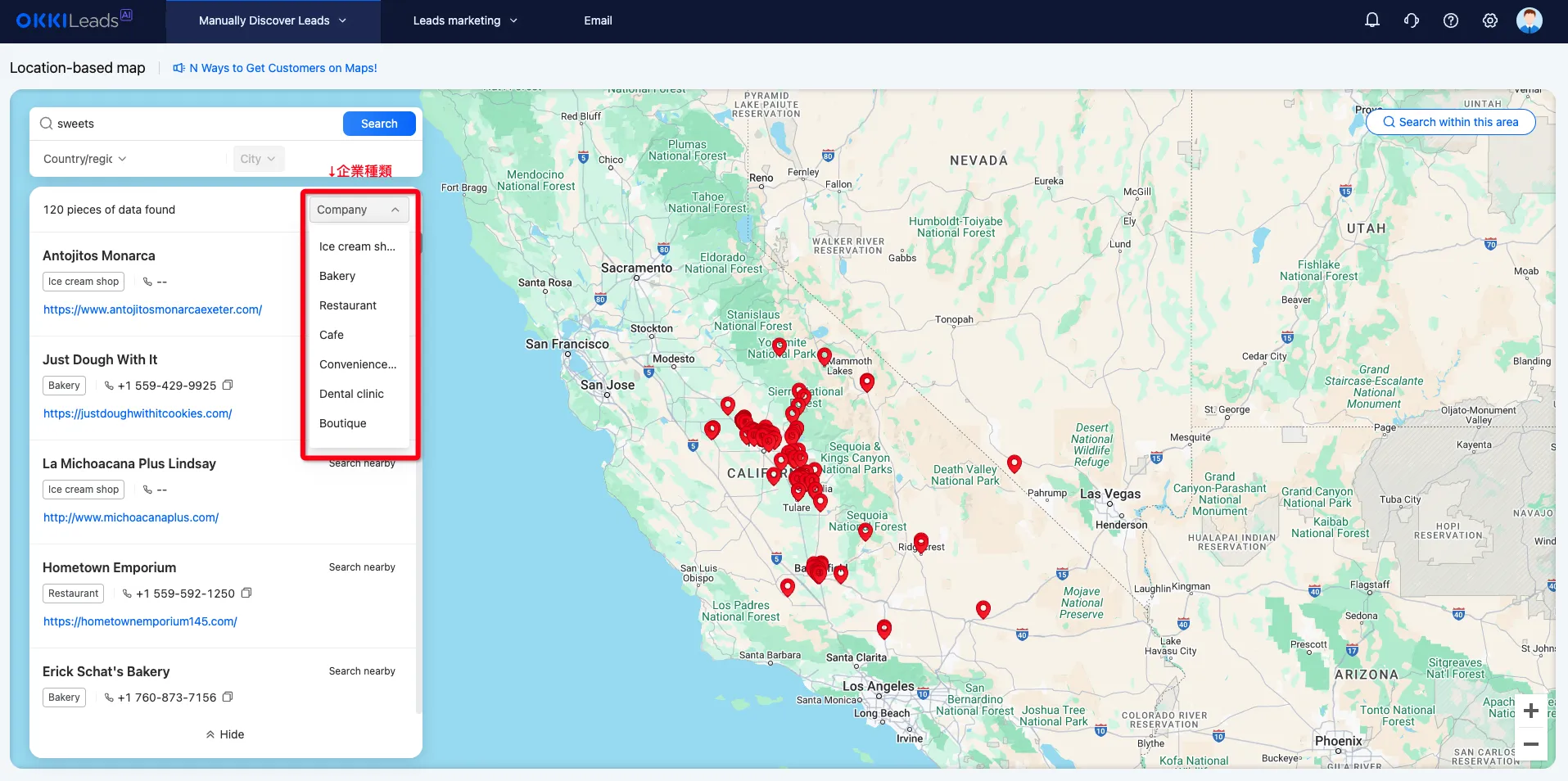Choose Convenience option in company list
Image resolution: width=1568 pixels, height=781 pixels.
358,364
